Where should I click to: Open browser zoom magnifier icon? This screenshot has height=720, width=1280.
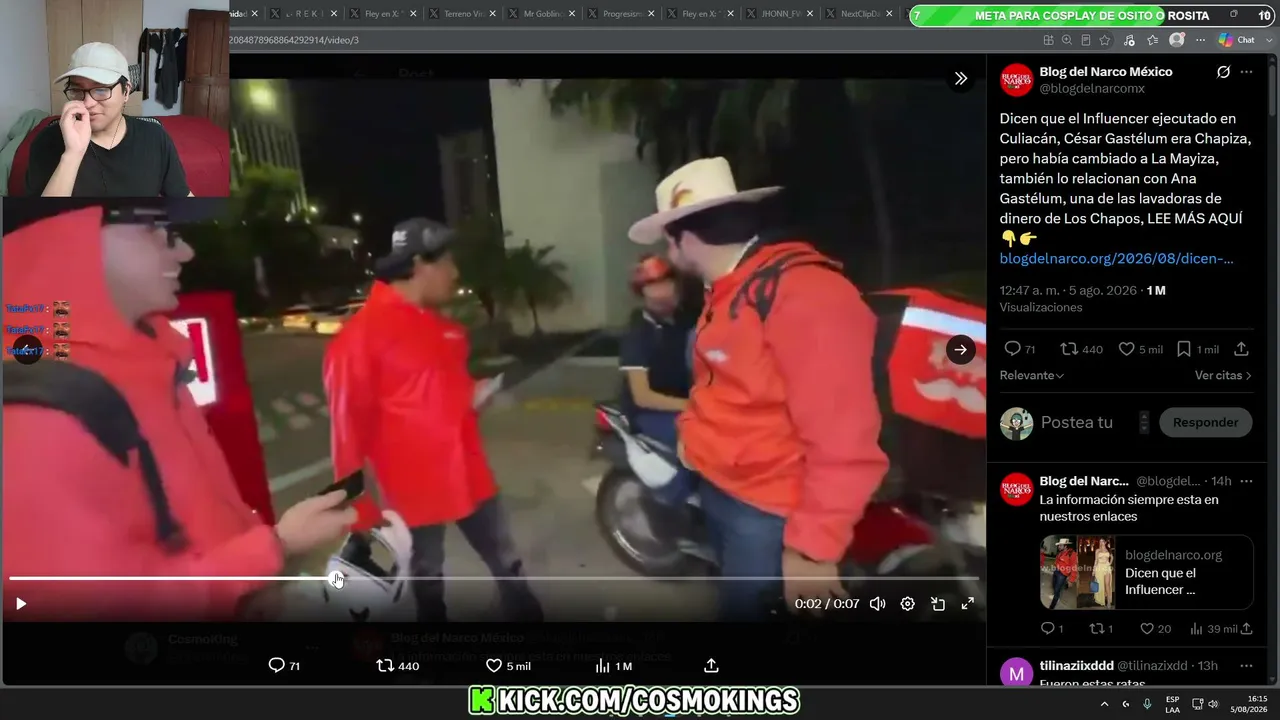point(1067,40)
